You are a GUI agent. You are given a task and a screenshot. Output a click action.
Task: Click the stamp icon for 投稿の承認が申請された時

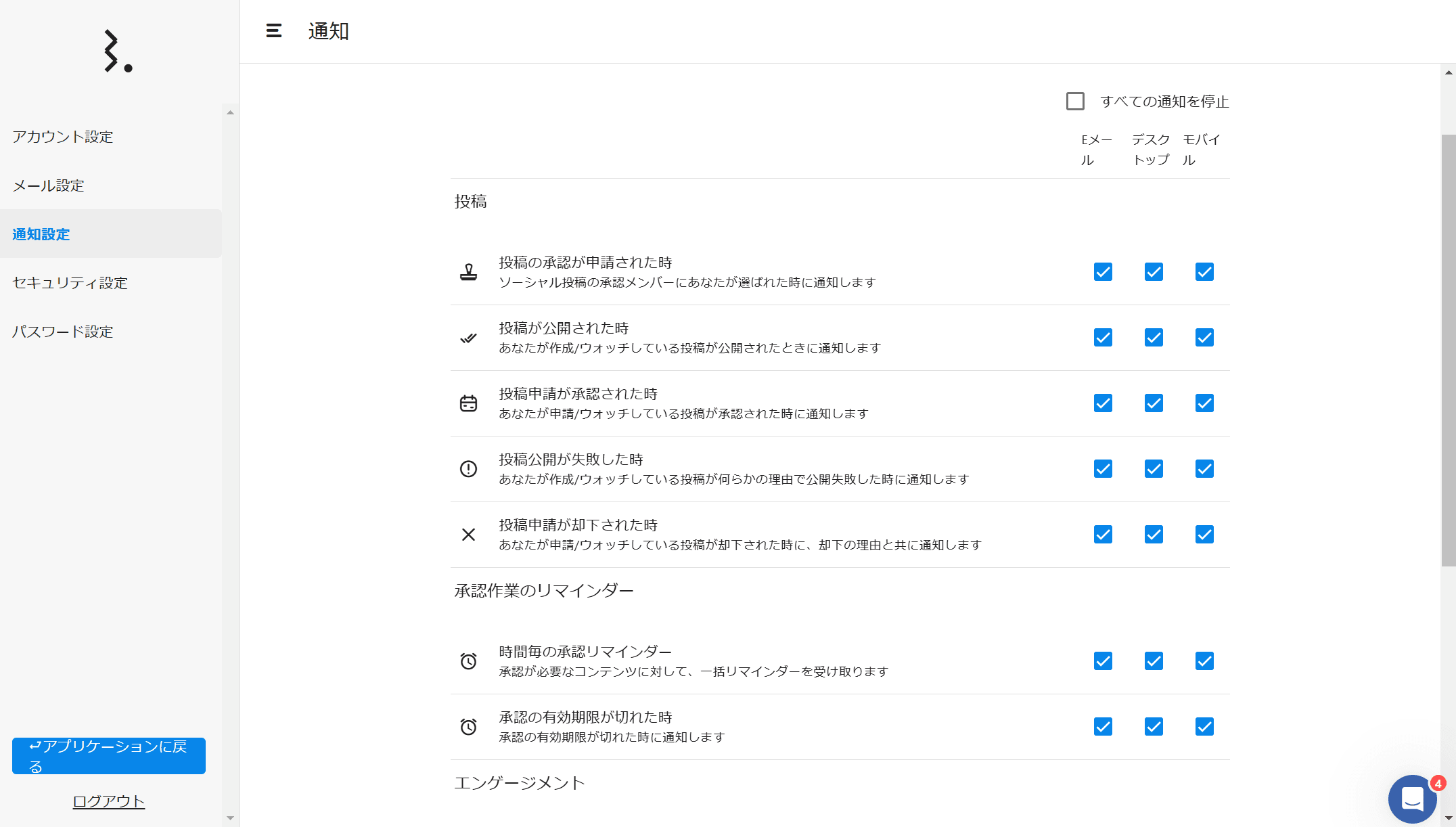coord(468,272)
